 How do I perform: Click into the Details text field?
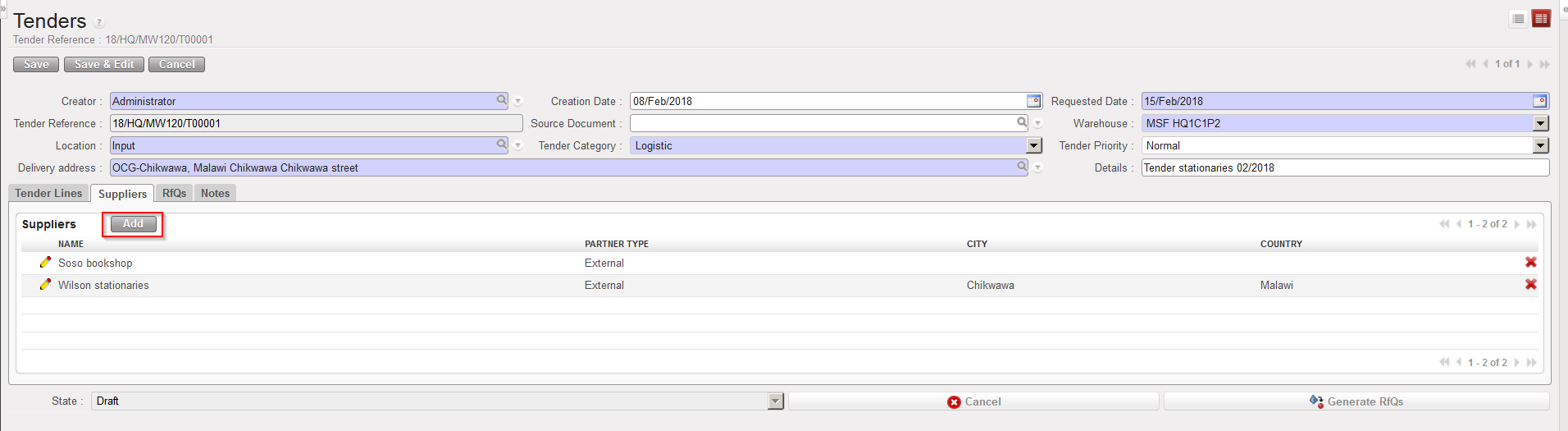click(1345, 167)
